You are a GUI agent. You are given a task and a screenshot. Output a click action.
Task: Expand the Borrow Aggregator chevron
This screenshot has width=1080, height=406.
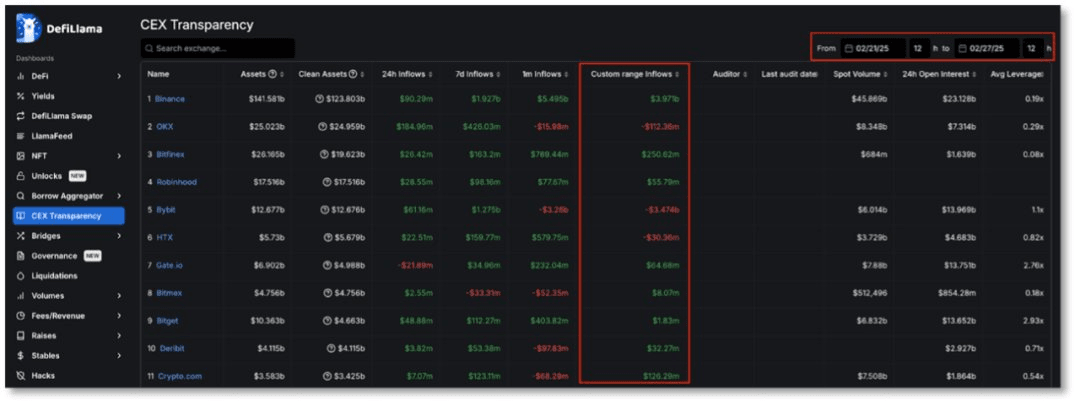point(118,196)
